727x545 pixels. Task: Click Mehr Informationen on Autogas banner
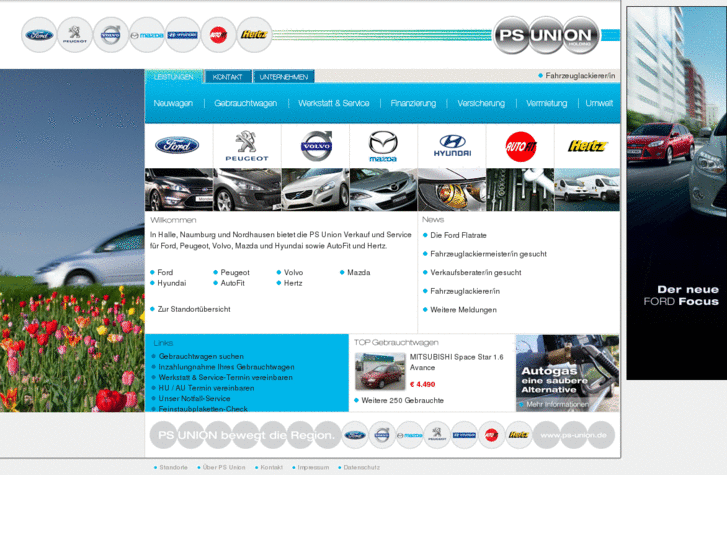coord(557,404)
